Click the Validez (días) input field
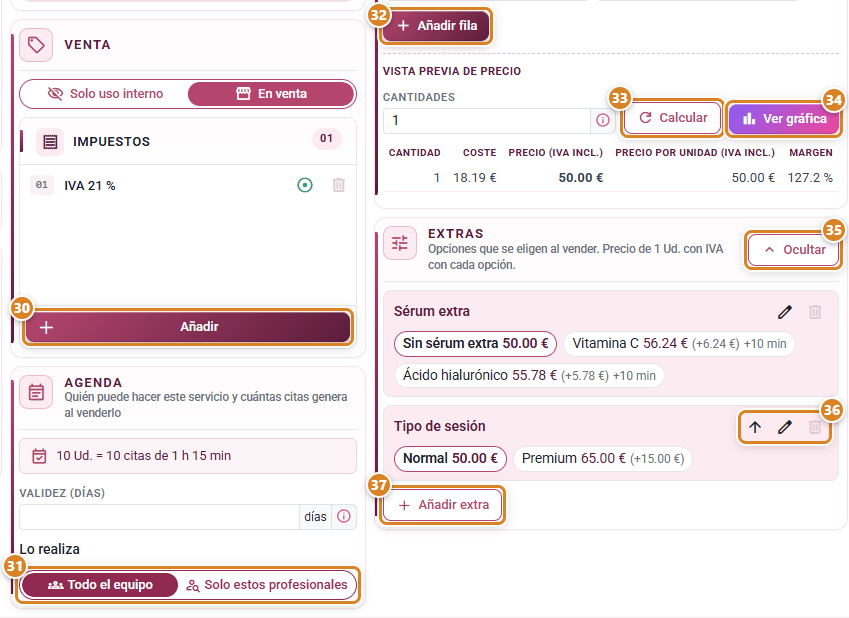The image size is (849, 618). pos(159,517)
